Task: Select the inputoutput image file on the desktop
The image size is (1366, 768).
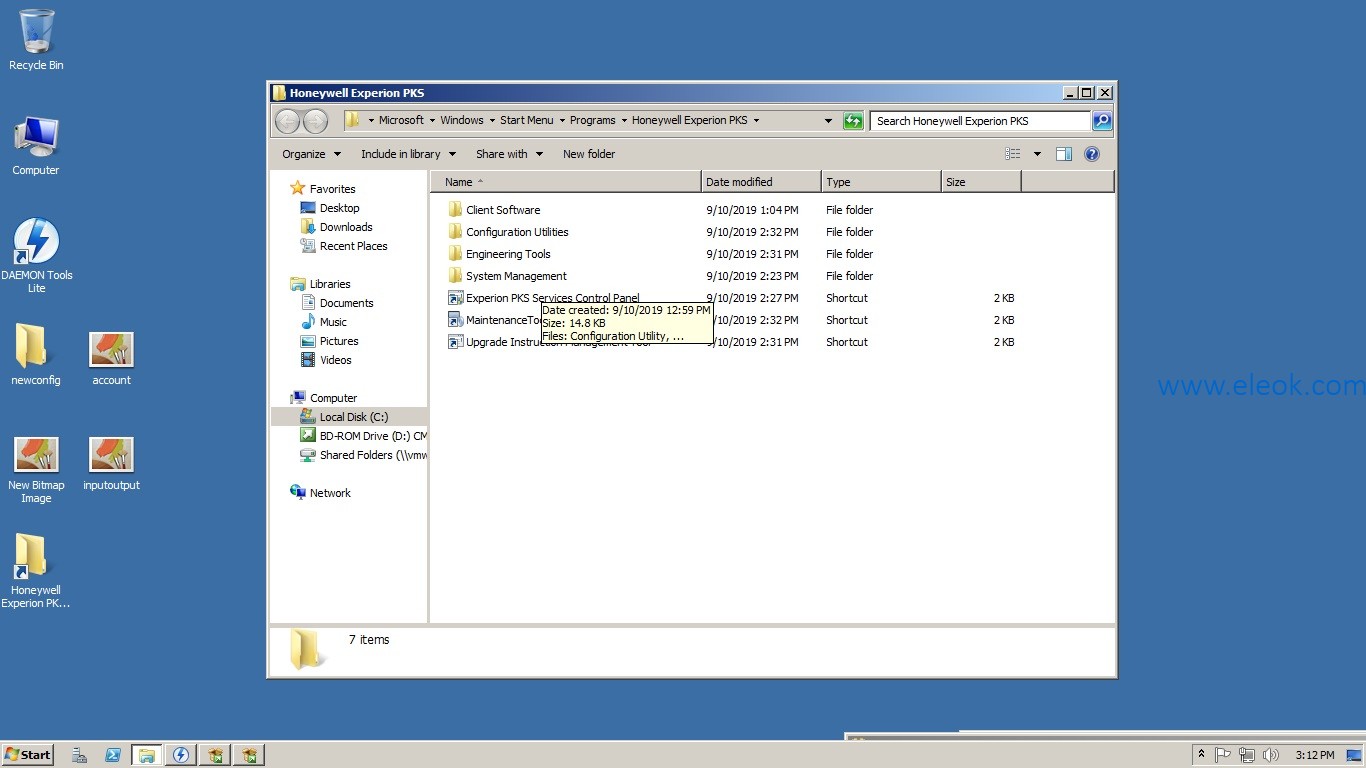Action: pos(111,464)
